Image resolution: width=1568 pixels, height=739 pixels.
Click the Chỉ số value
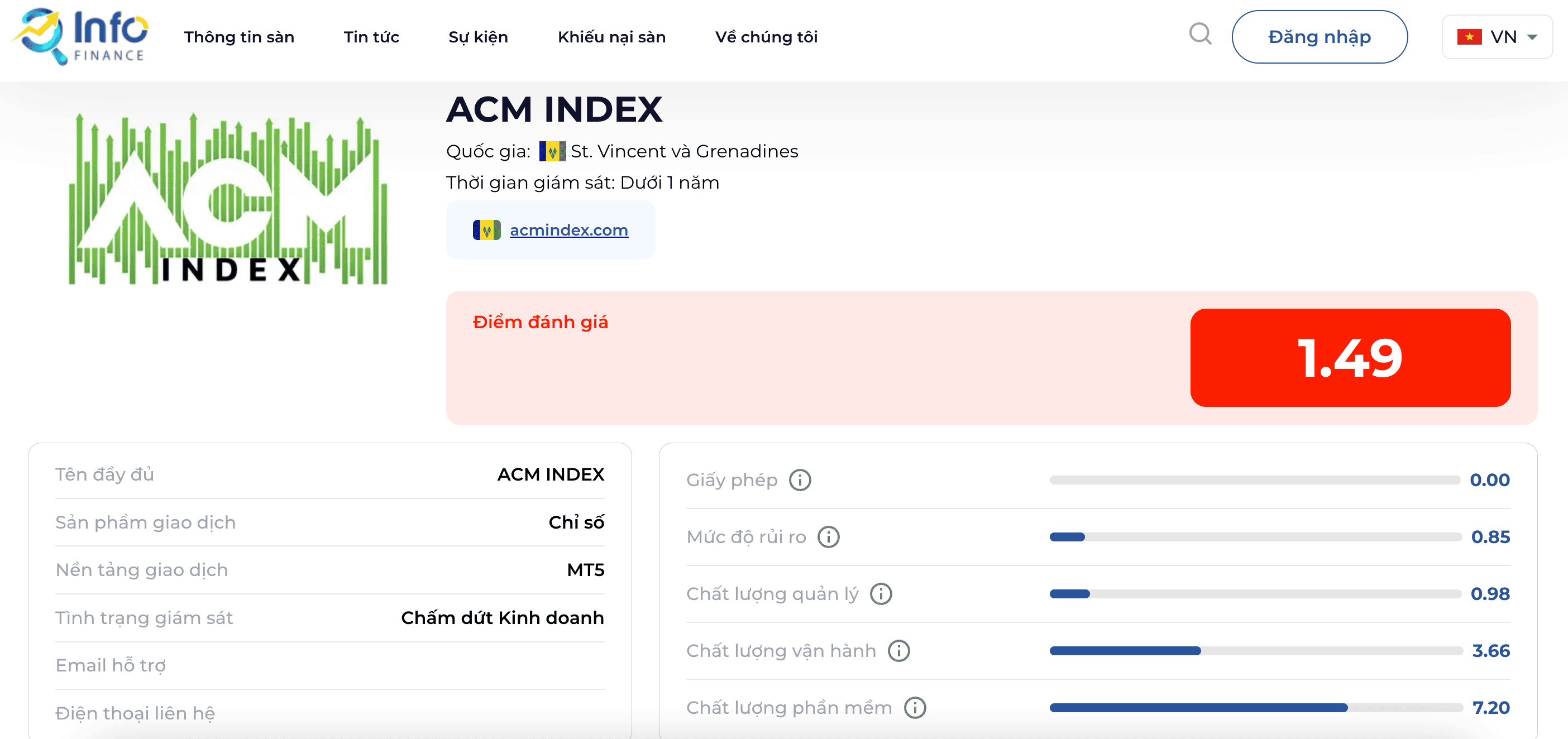576,522
